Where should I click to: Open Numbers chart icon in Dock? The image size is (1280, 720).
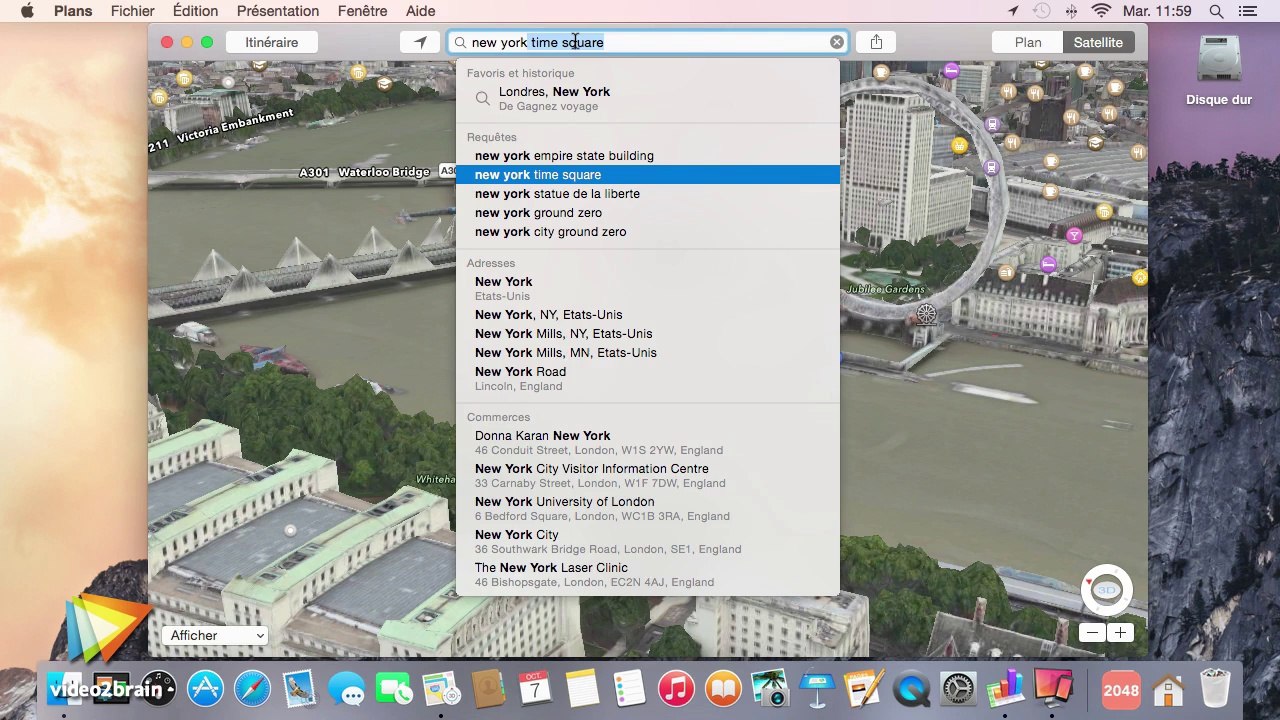1005,689
